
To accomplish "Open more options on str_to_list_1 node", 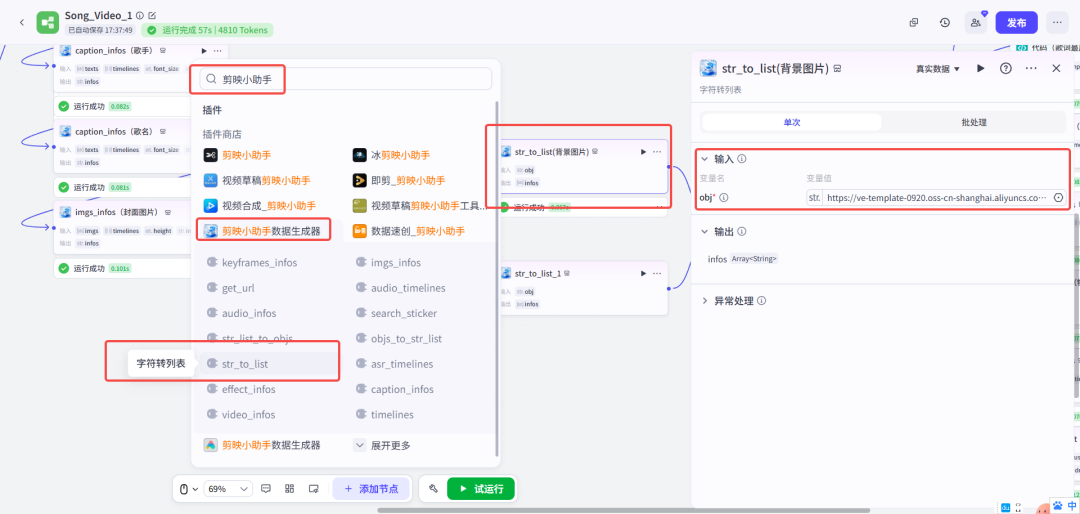I will coord(657,274).
